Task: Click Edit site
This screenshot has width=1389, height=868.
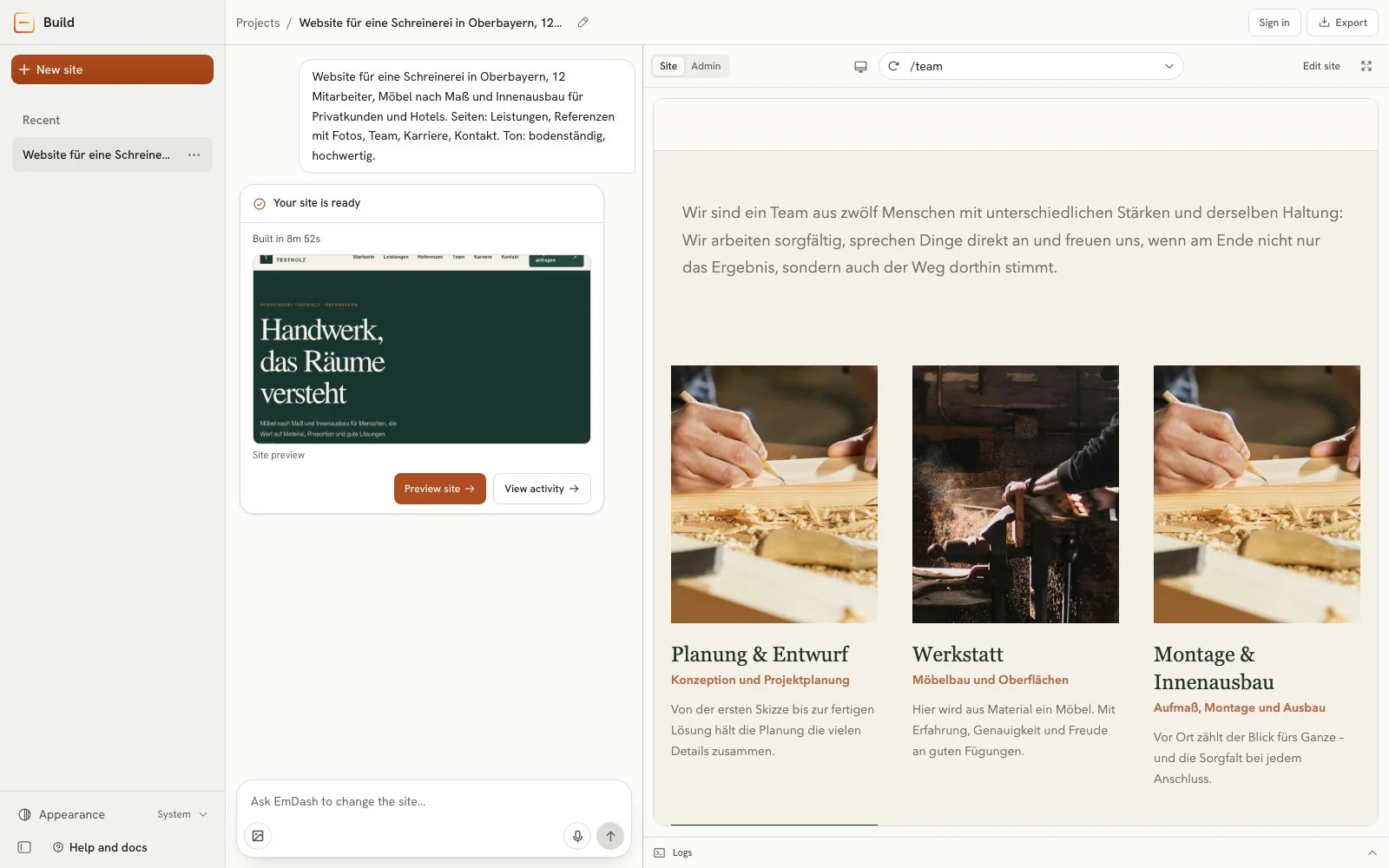Action: 1321,66
